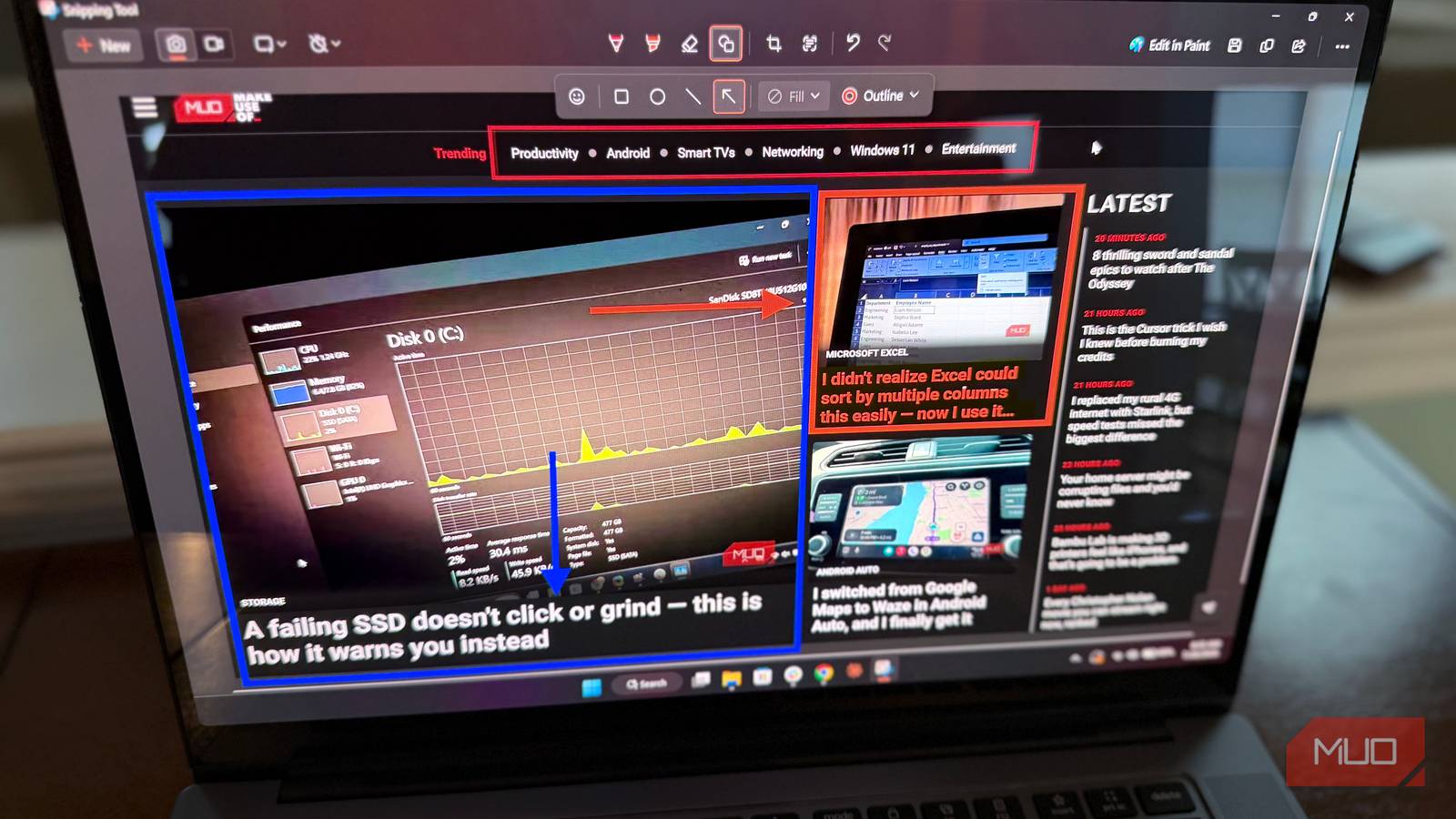Select Networking in the trending bar
Screen dimensions: 1456x819
792,151
